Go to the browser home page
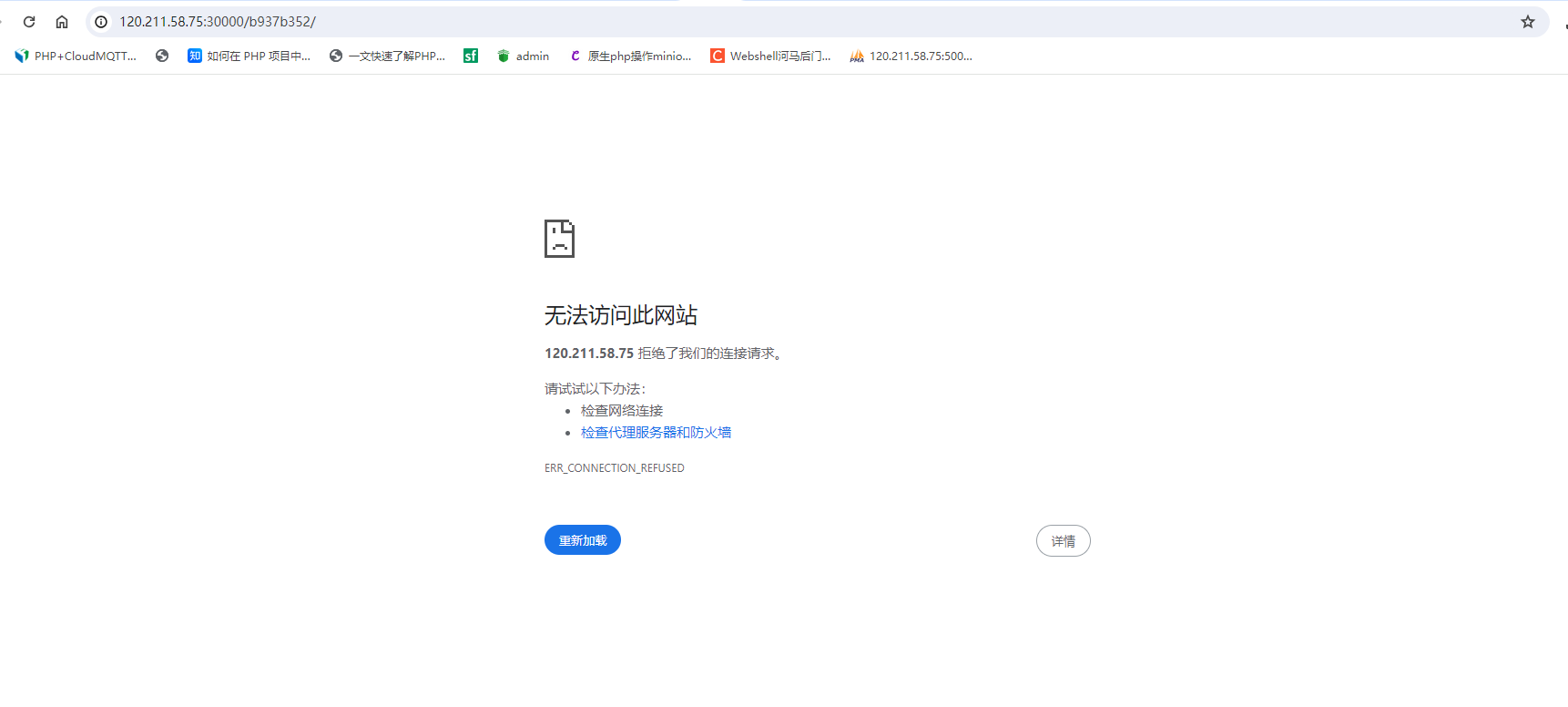 (x=62, y=22)
